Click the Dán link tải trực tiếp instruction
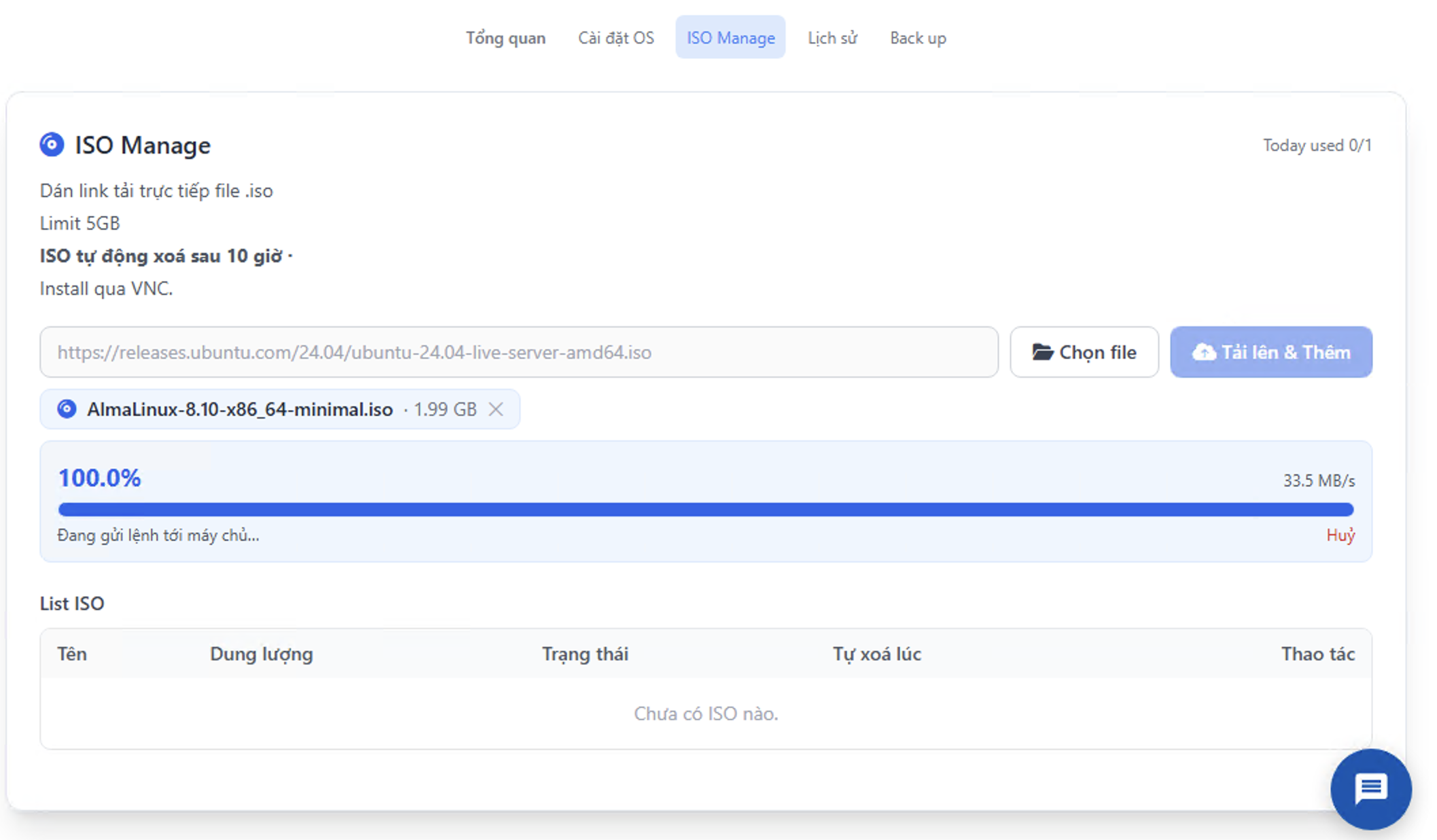 click(x=156, y=191)
